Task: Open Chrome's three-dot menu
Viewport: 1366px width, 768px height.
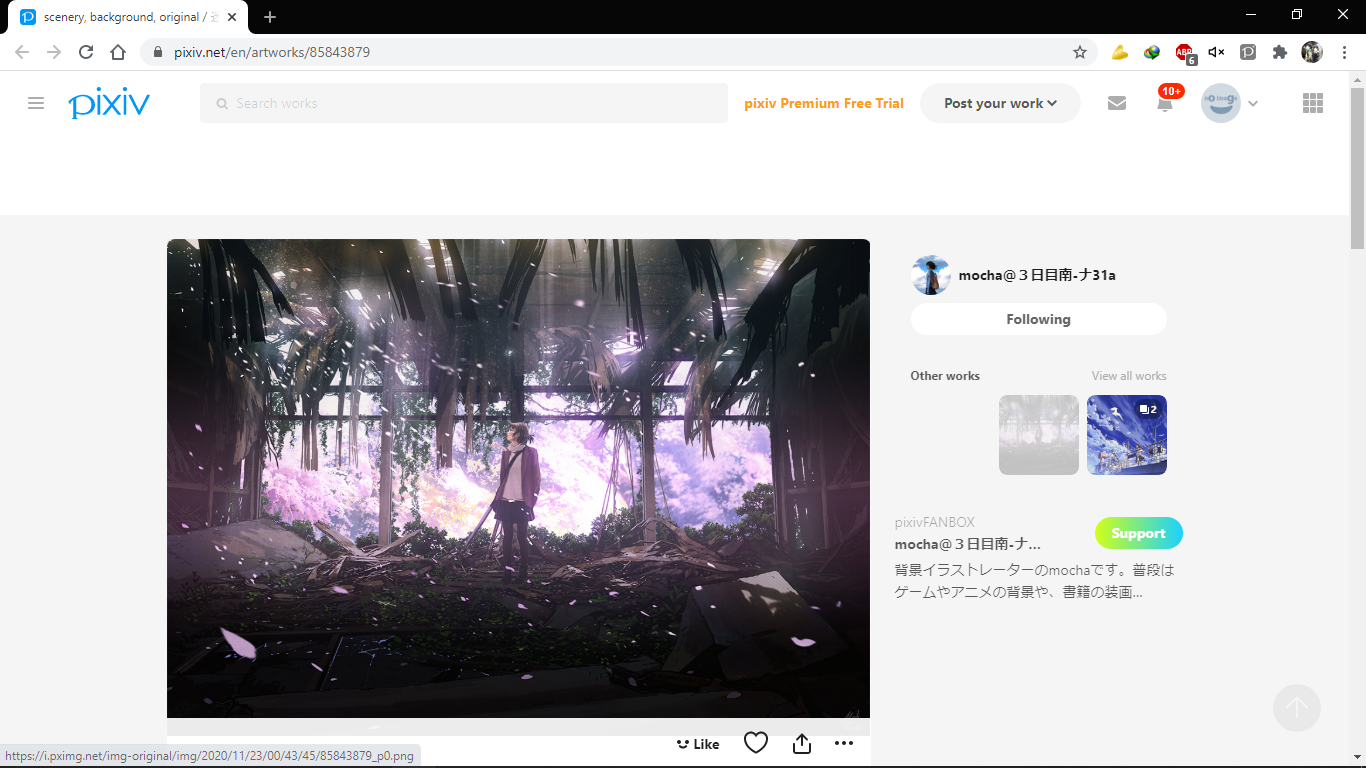Action: click(x=1343, y=51)
